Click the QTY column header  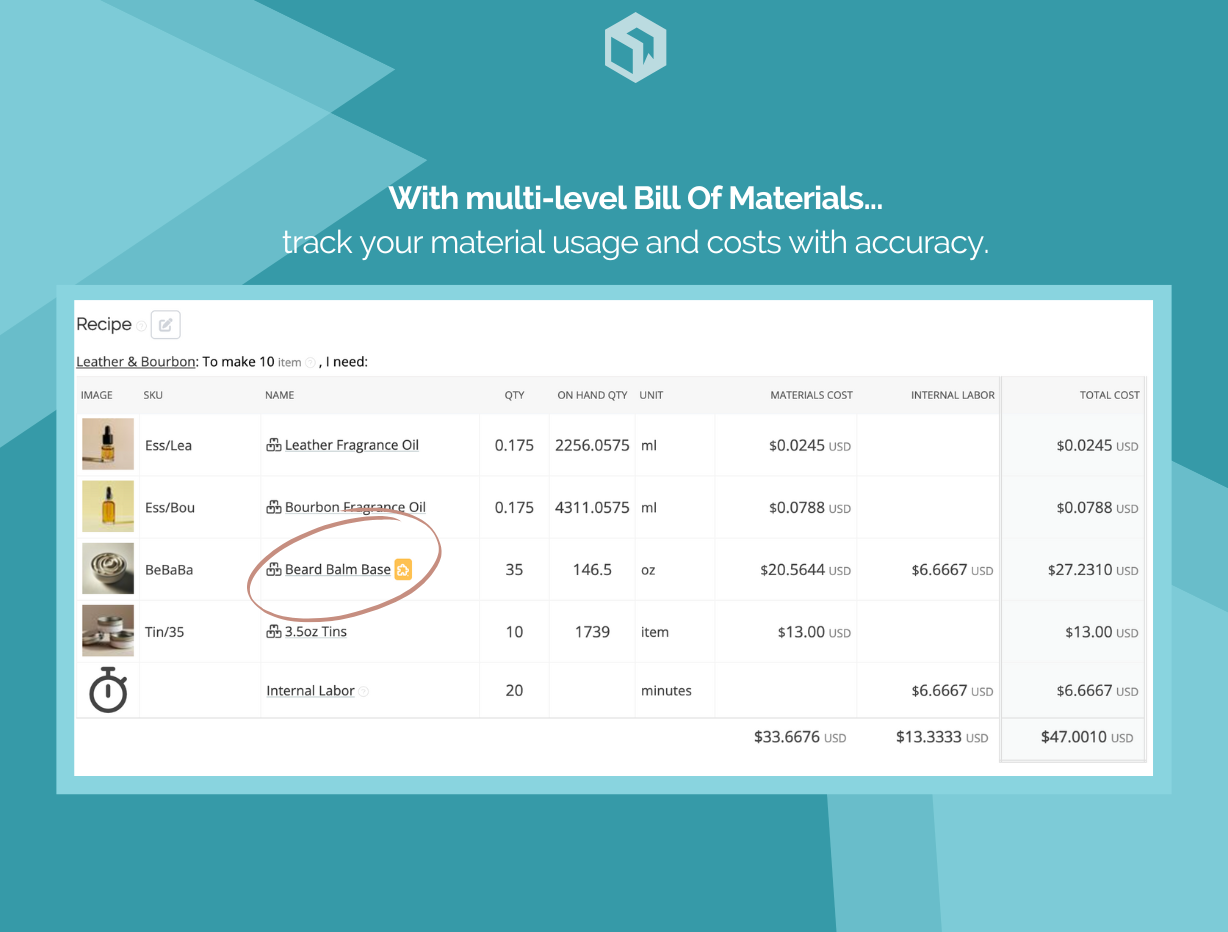(x=514, y=395)
